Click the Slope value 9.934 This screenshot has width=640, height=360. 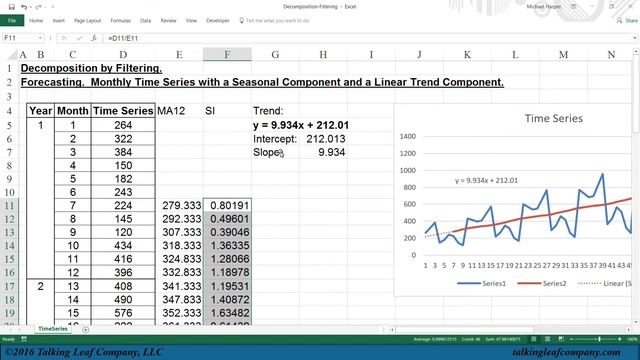(x=331, y=152)
